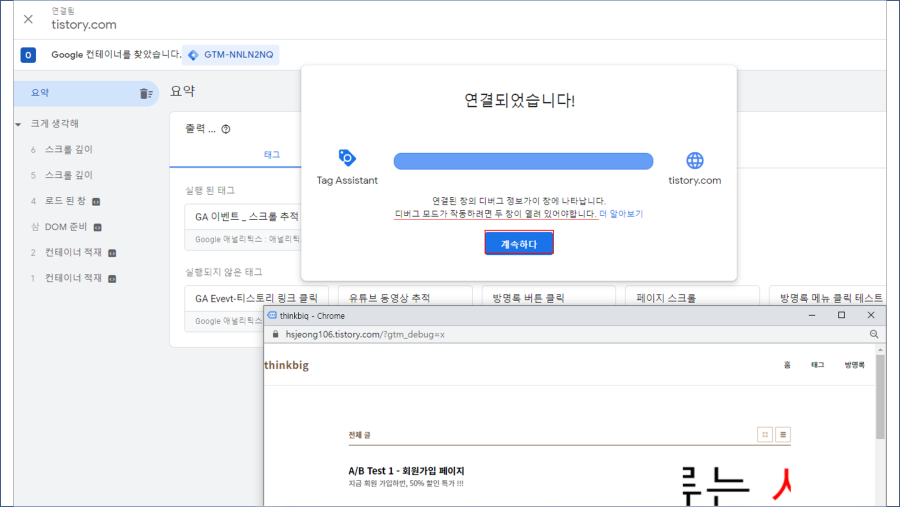This screenshot has width=900, height=507.
Task: Click the blog page vertical scrollbar thumb
Action: 880,396
